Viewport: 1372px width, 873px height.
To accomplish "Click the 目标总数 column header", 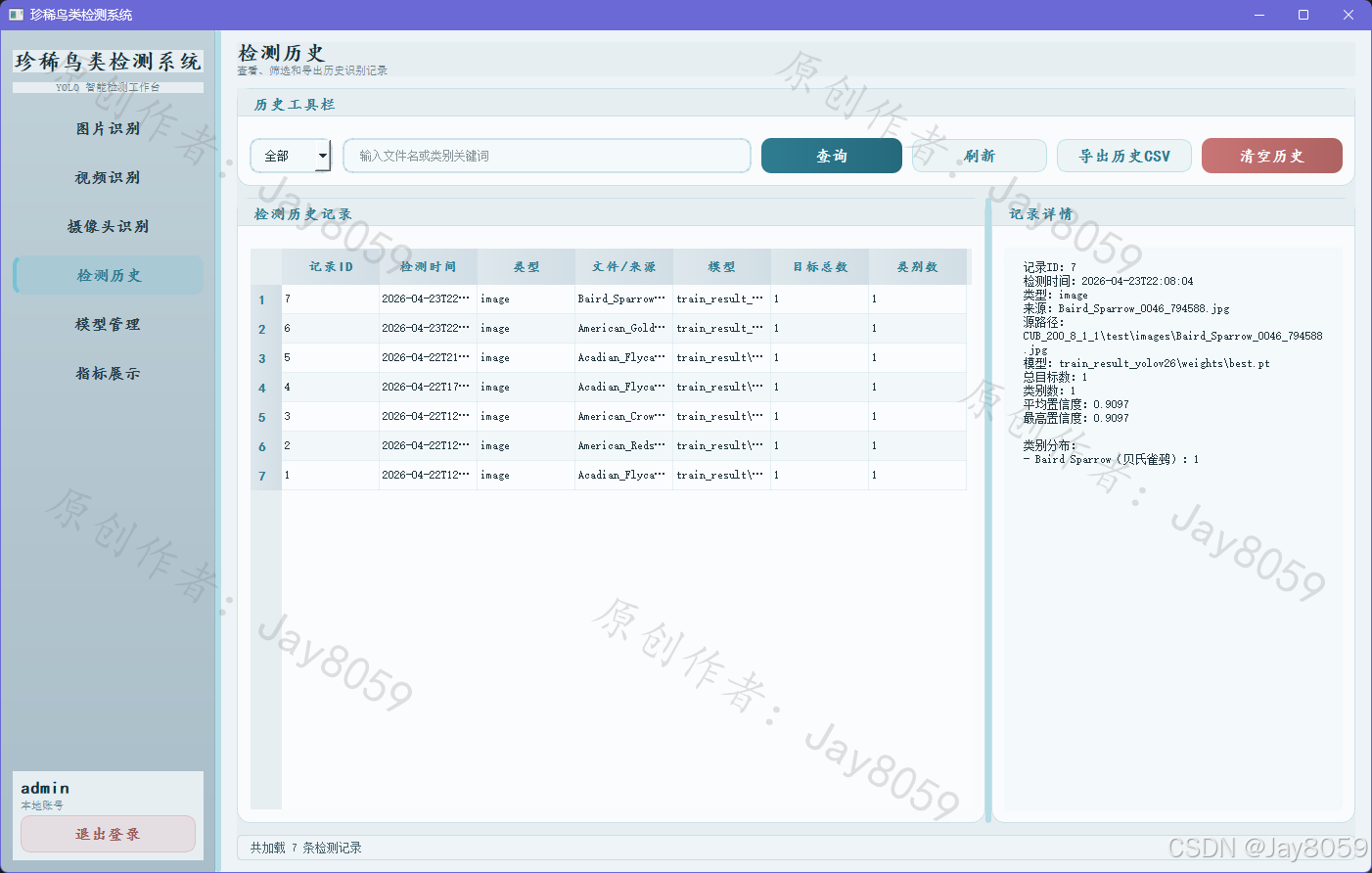I will [820, 266].
